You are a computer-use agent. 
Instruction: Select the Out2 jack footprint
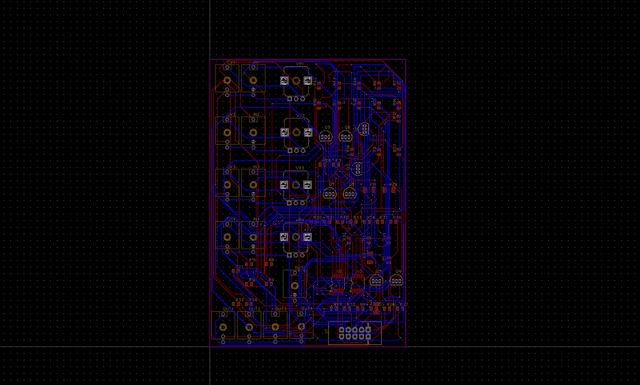pos(249,326)
